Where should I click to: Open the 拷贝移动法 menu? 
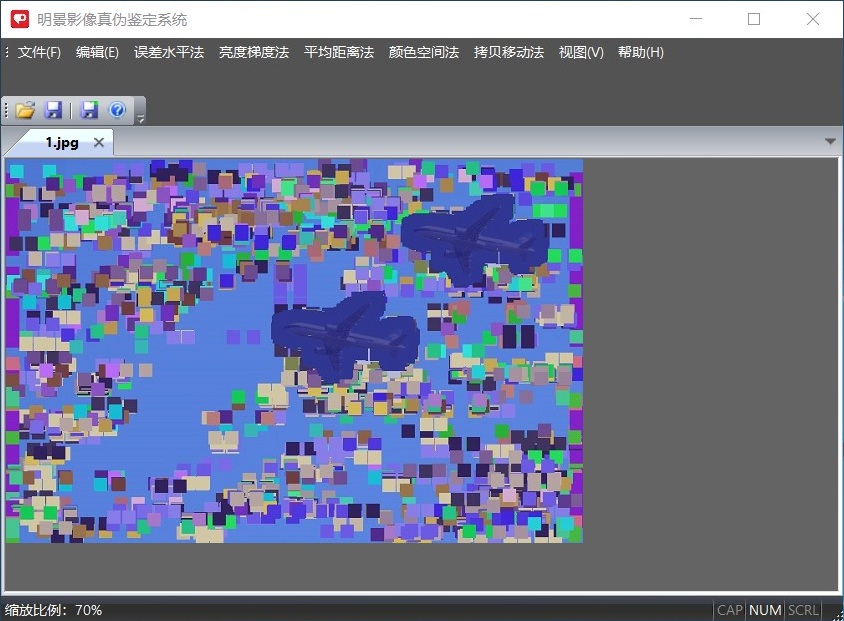point(509,52)
